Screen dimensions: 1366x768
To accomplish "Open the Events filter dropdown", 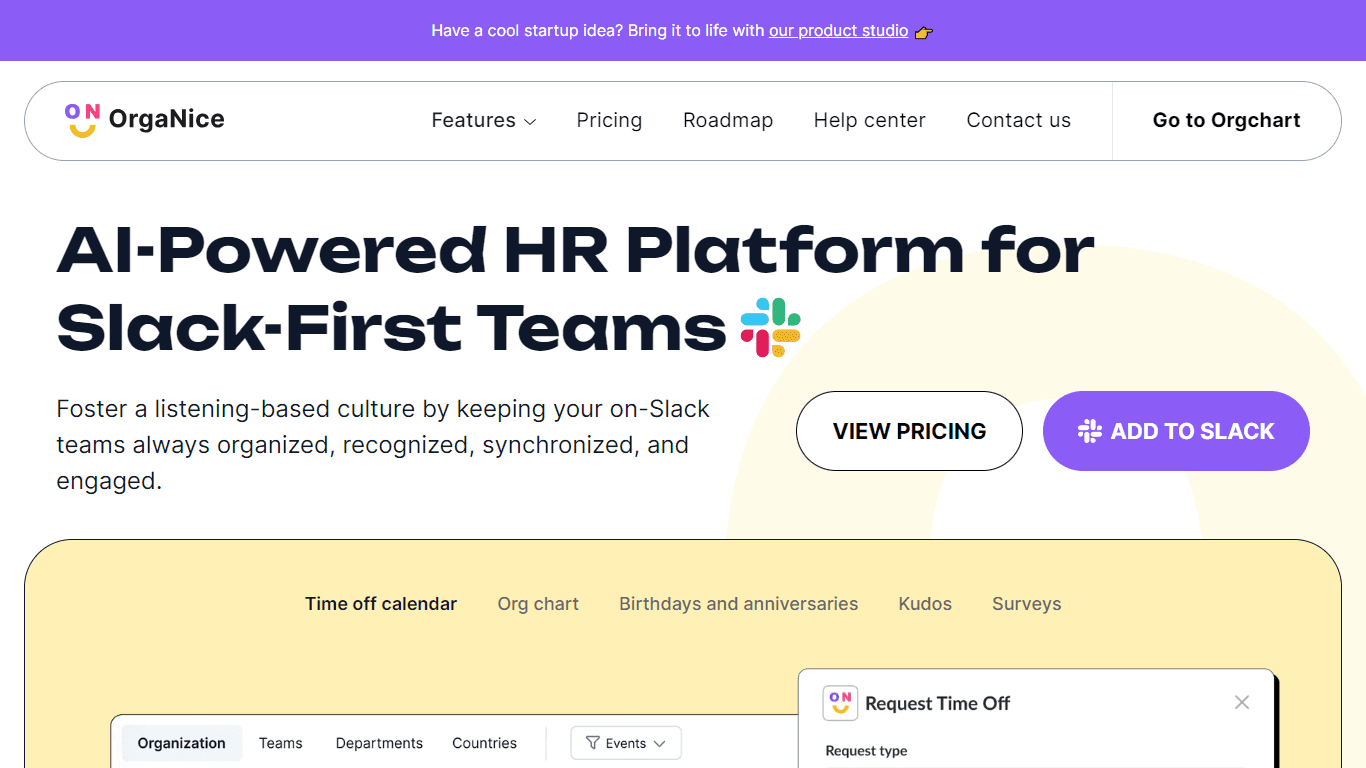I will coord(626,743).
